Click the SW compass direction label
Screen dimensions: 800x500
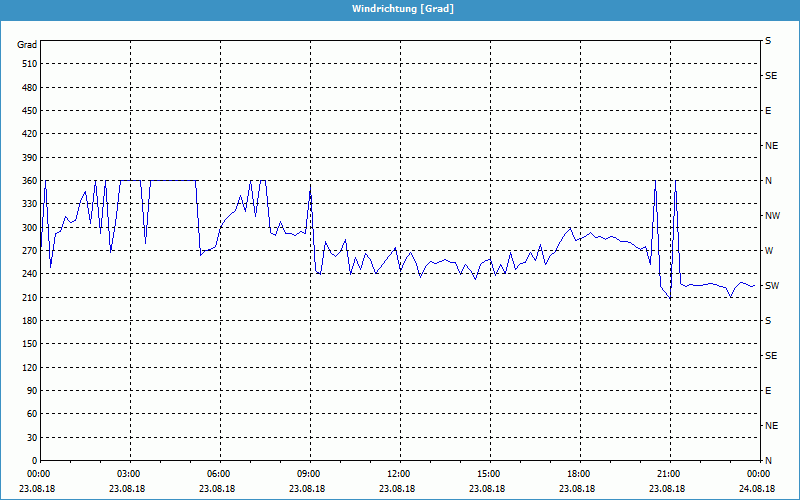772,286
